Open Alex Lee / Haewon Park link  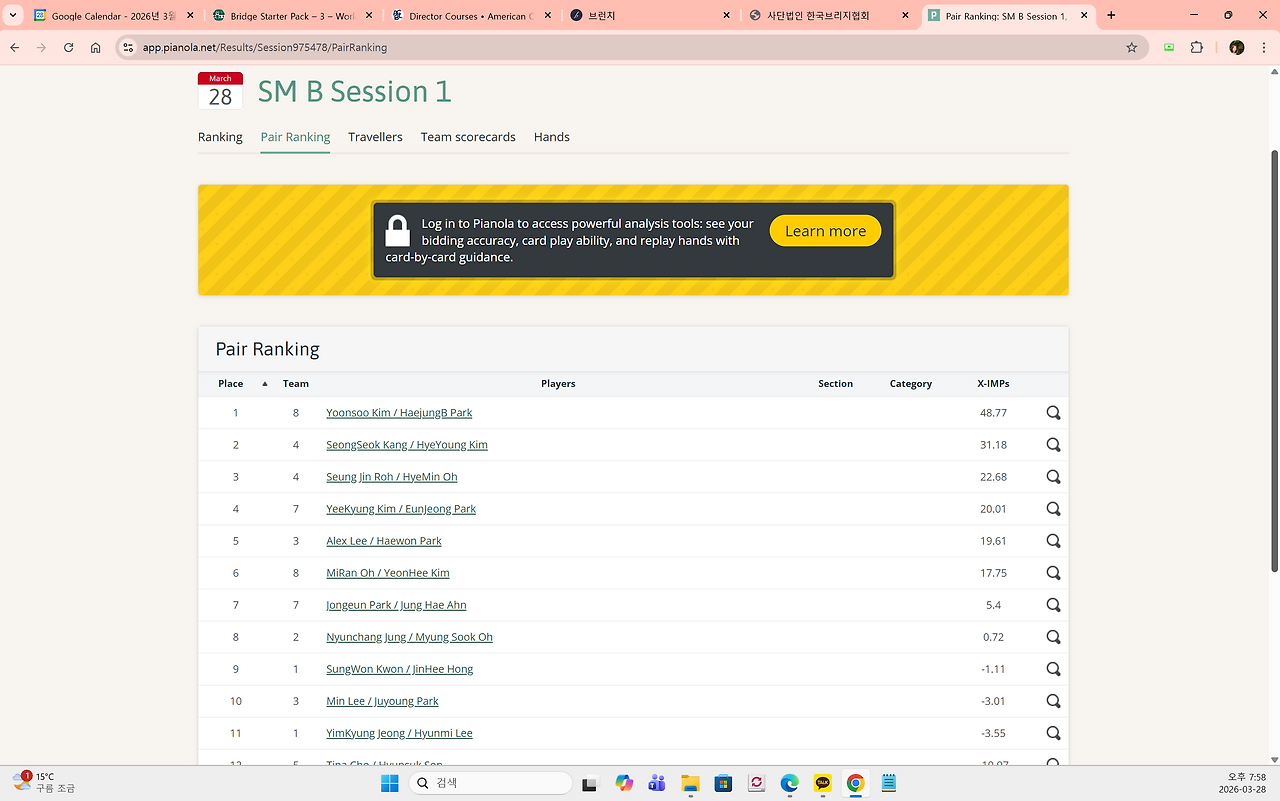pos(384,541)
